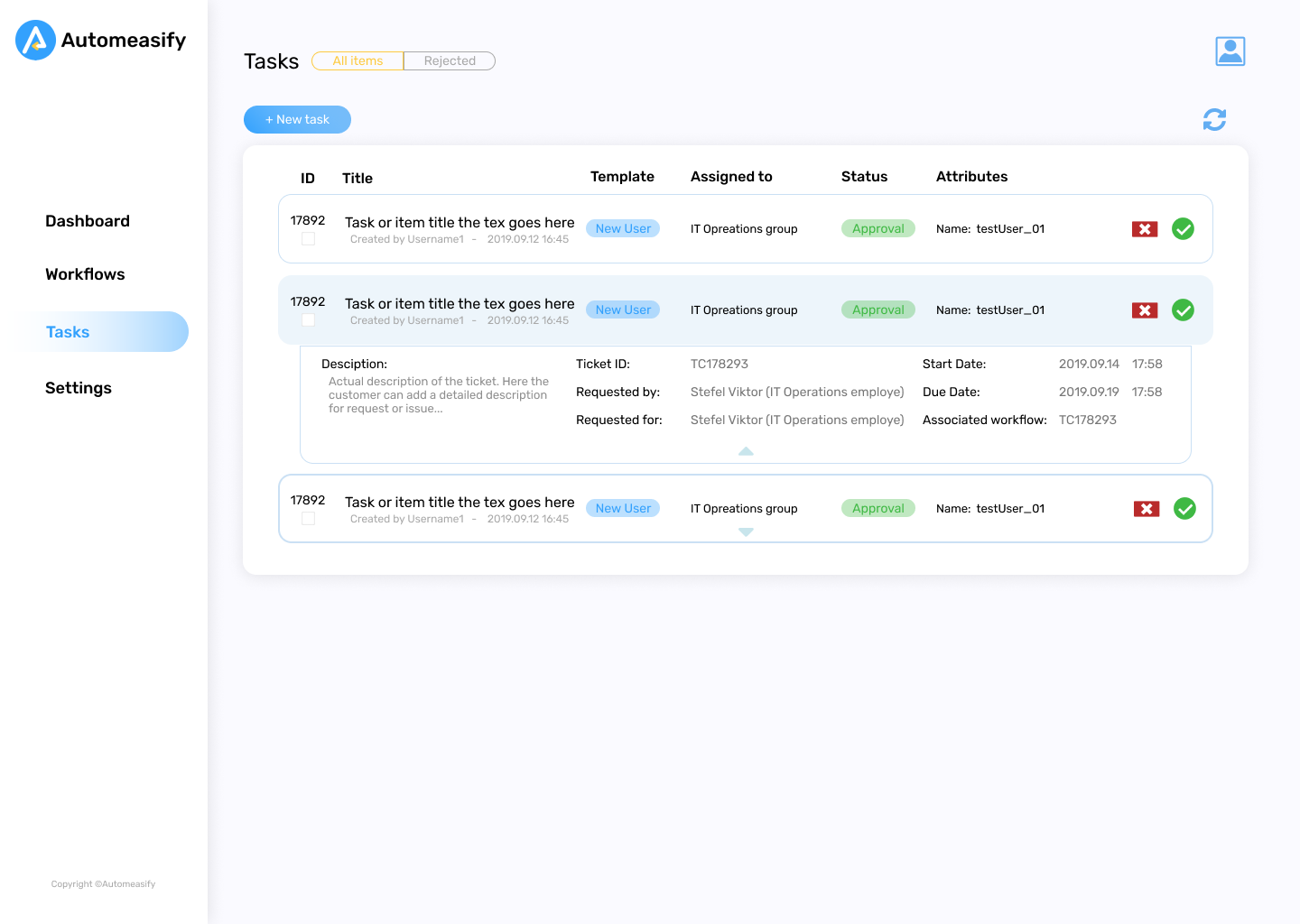Screen dimensions: 1300x924
Task: Refresh the task list
Action: (1214, 119)
